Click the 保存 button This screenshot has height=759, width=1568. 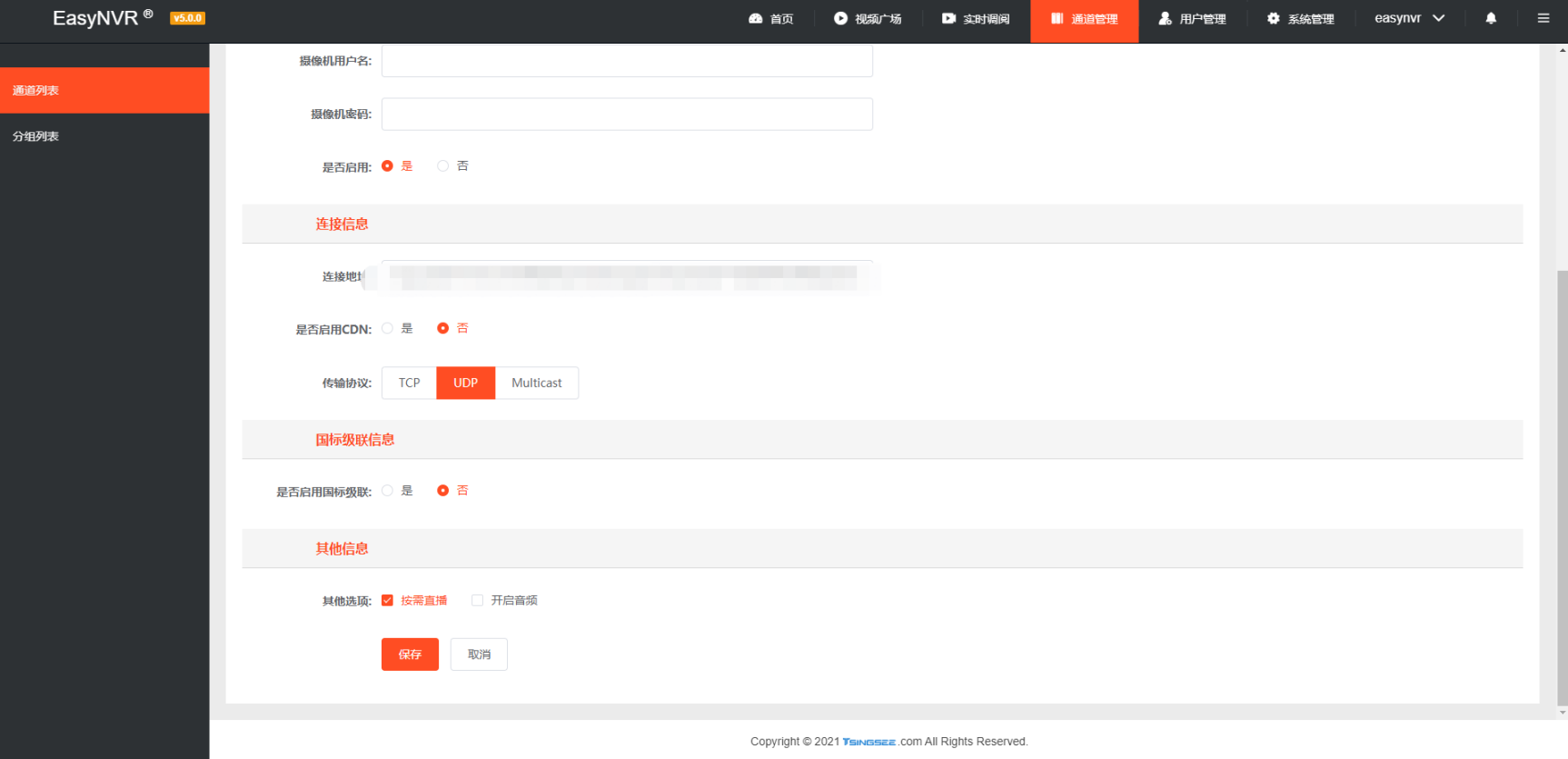click(x=410, y=654)
